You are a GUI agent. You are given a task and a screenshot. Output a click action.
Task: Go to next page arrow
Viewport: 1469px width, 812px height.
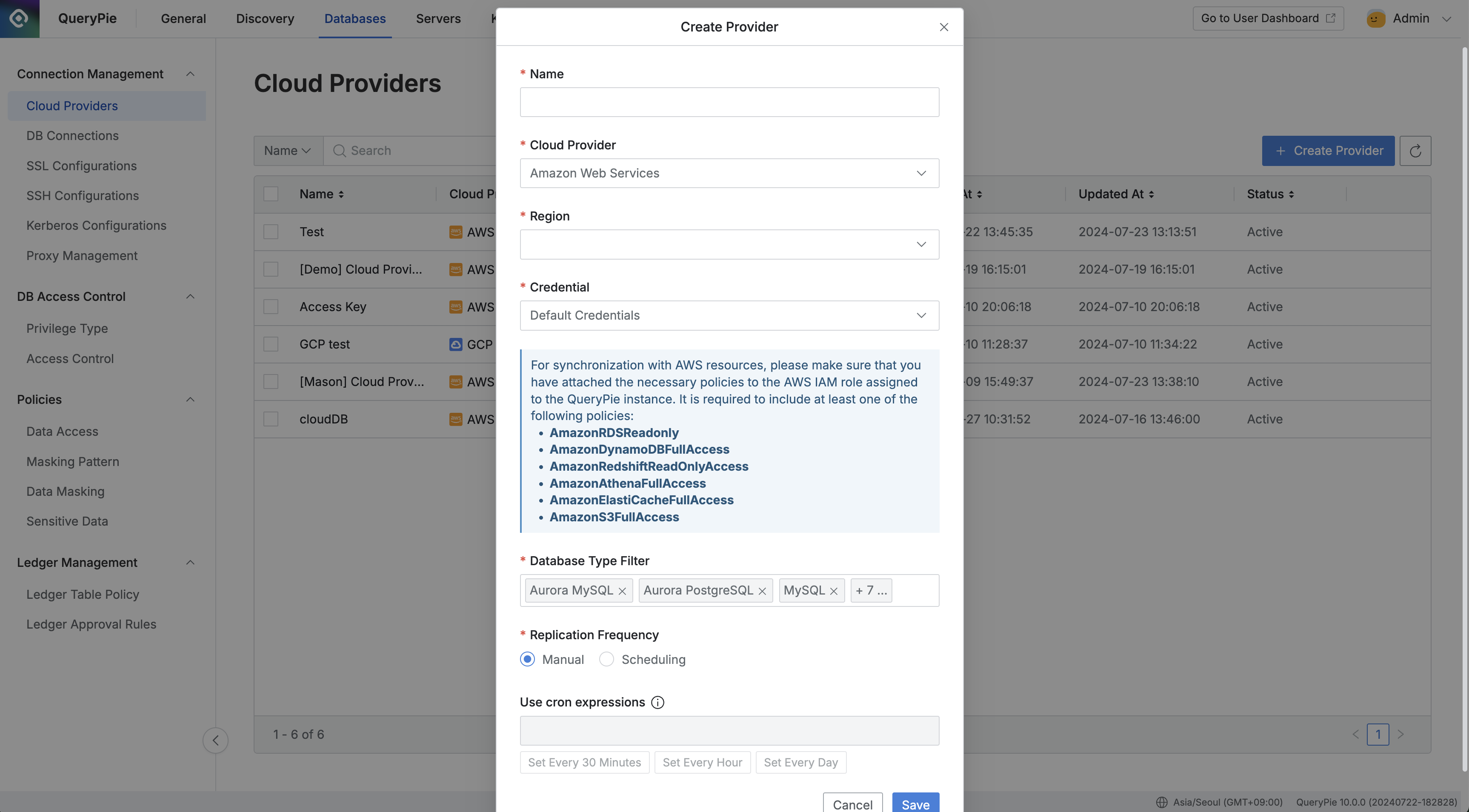pos(1400,735)
